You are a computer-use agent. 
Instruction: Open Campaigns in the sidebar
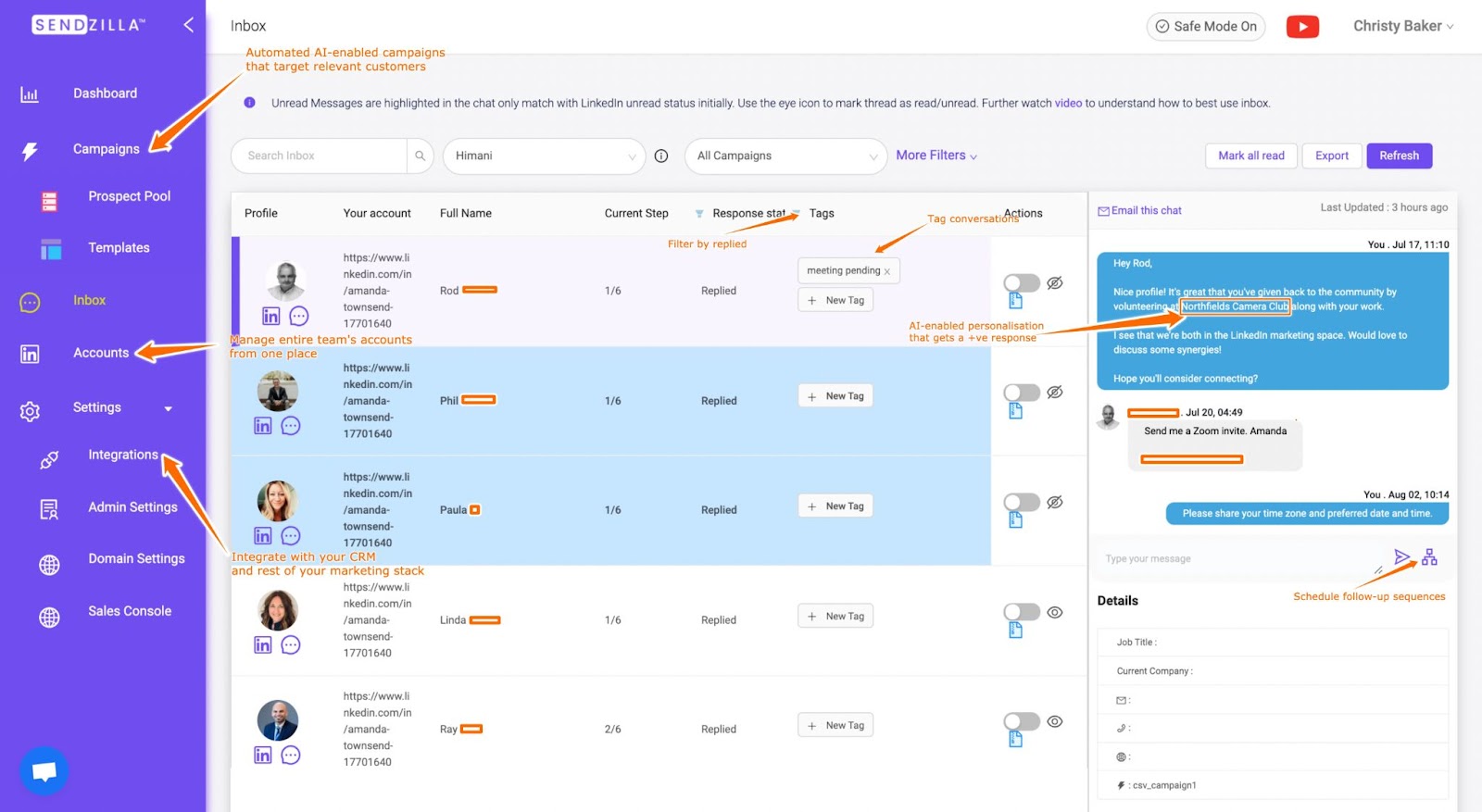click(x=106, y=149)
